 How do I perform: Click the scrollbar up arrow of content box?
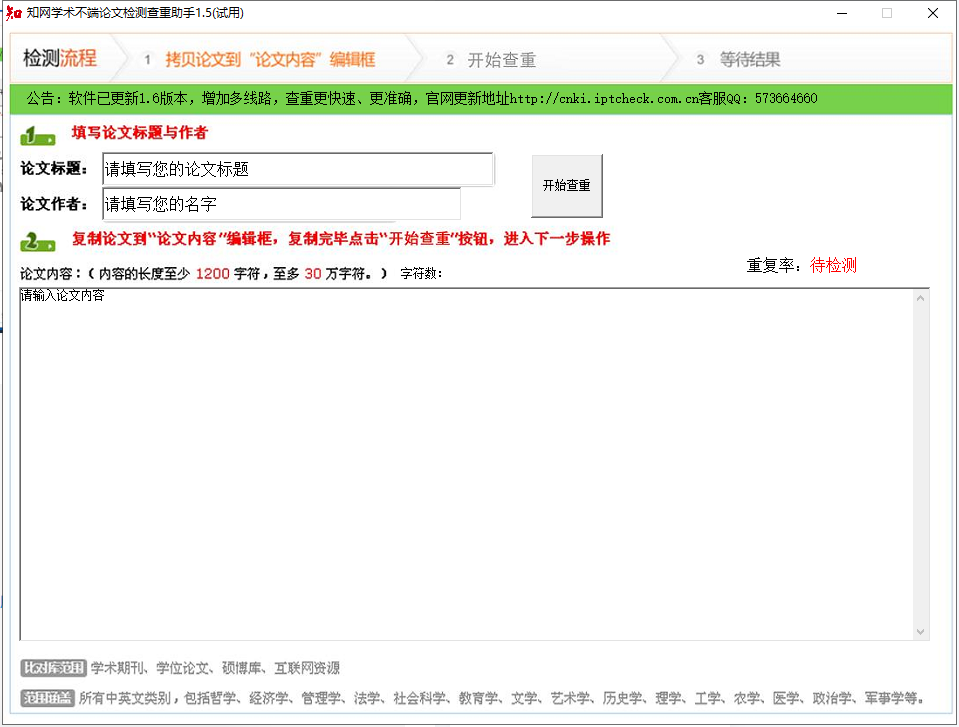pos(920,298)
